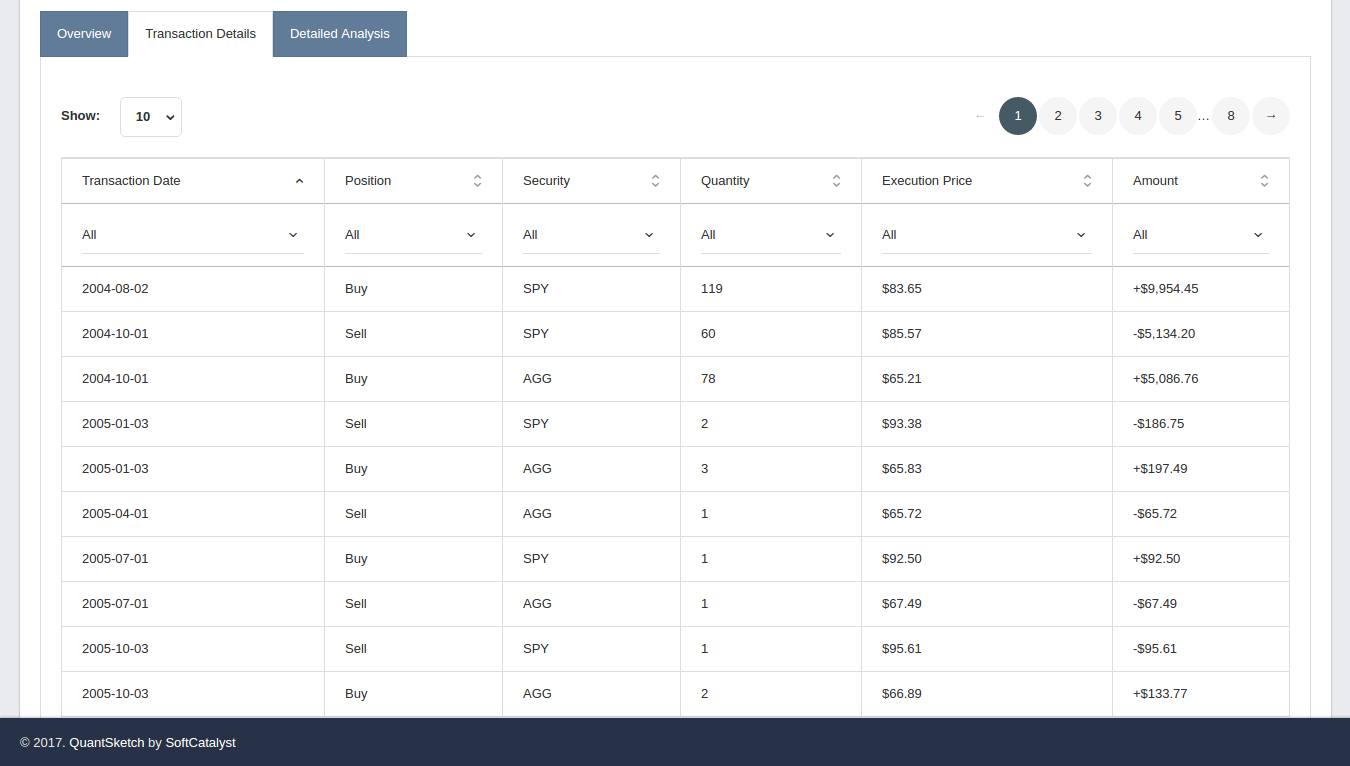Click the Execution Price header label
Screen dimensions: 1350x766
pos(927,181)
